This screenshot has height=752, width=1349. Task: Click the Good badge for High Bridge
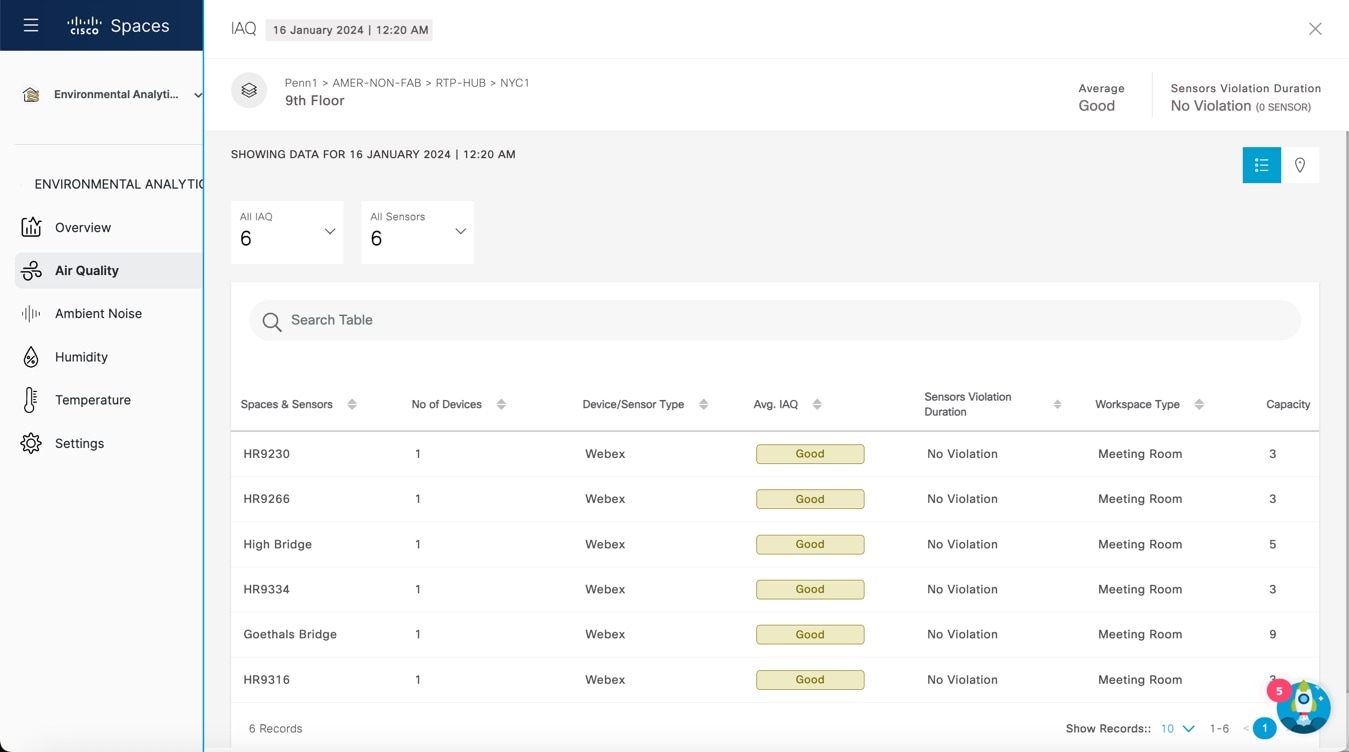coord(810,544)
